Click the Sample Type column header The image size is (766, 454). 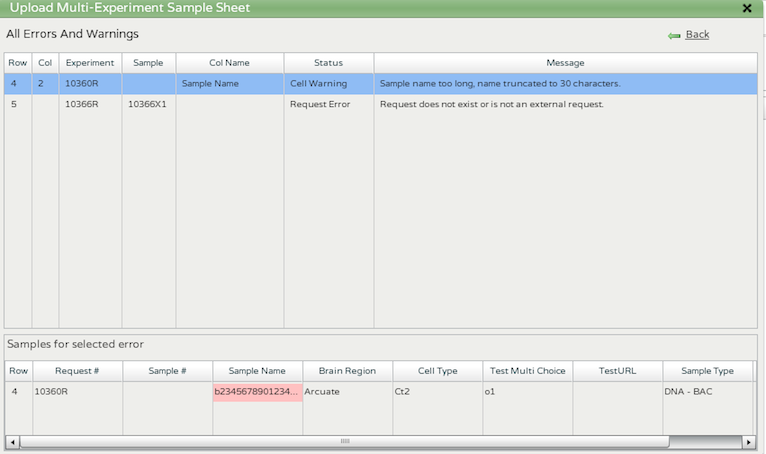(x=707, y=371)
